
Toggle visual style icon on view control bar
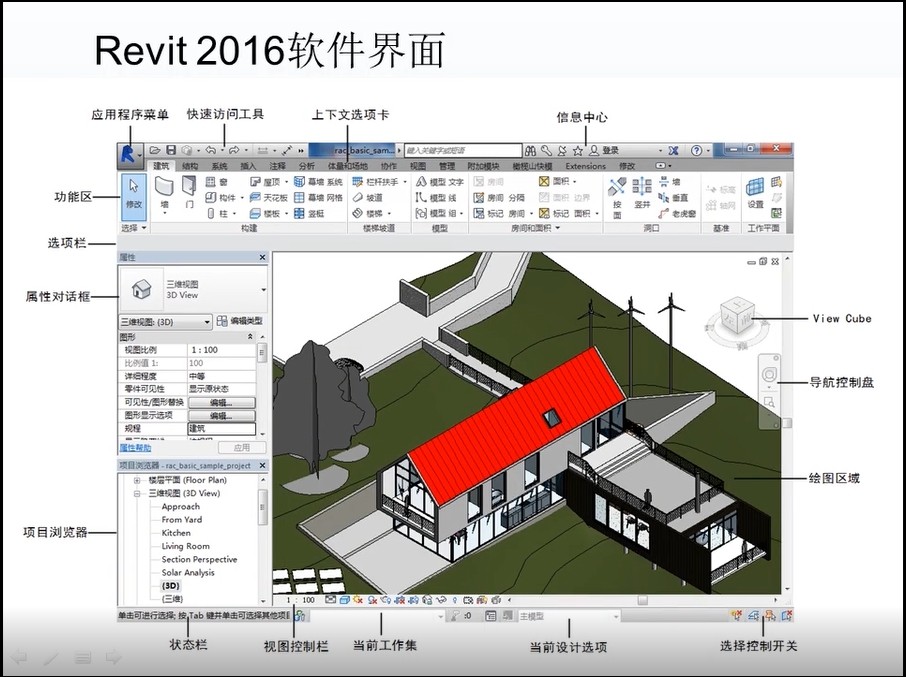pos(344,600)
